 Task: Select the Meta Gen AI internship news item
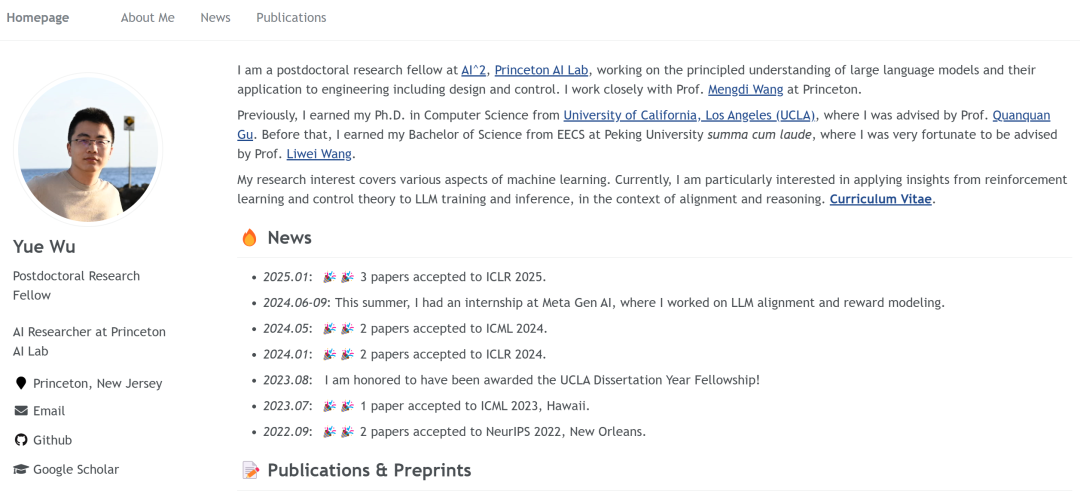point(604,303)
